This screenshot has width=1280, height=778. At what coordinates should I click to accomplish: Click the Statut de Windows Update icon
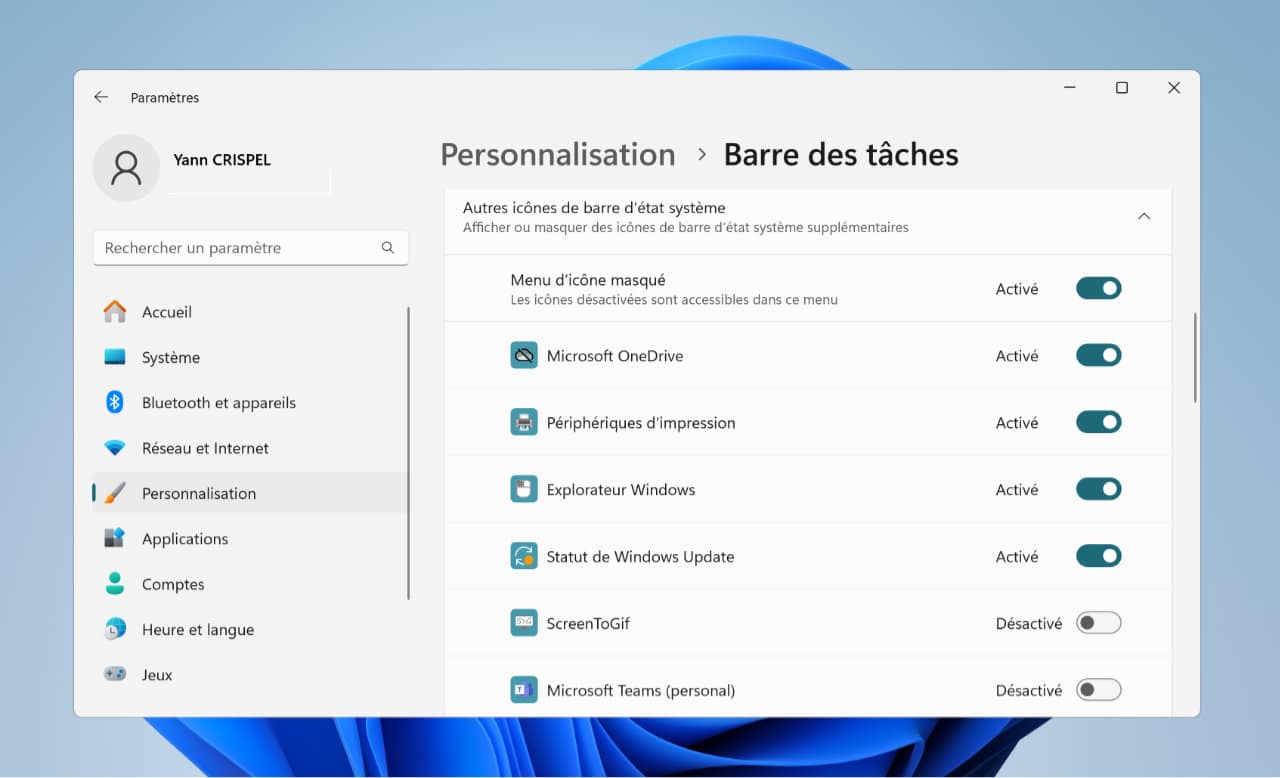tap(523, 556)
